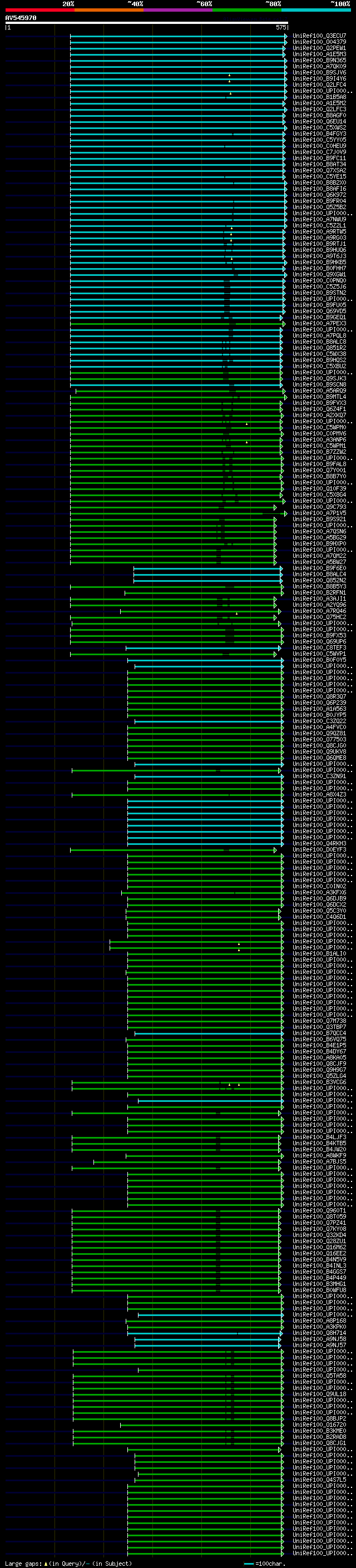This screenshot has width=356, height=1568.
Task: Click label UniRef100_Q851R2
Action: click(319, 348)
